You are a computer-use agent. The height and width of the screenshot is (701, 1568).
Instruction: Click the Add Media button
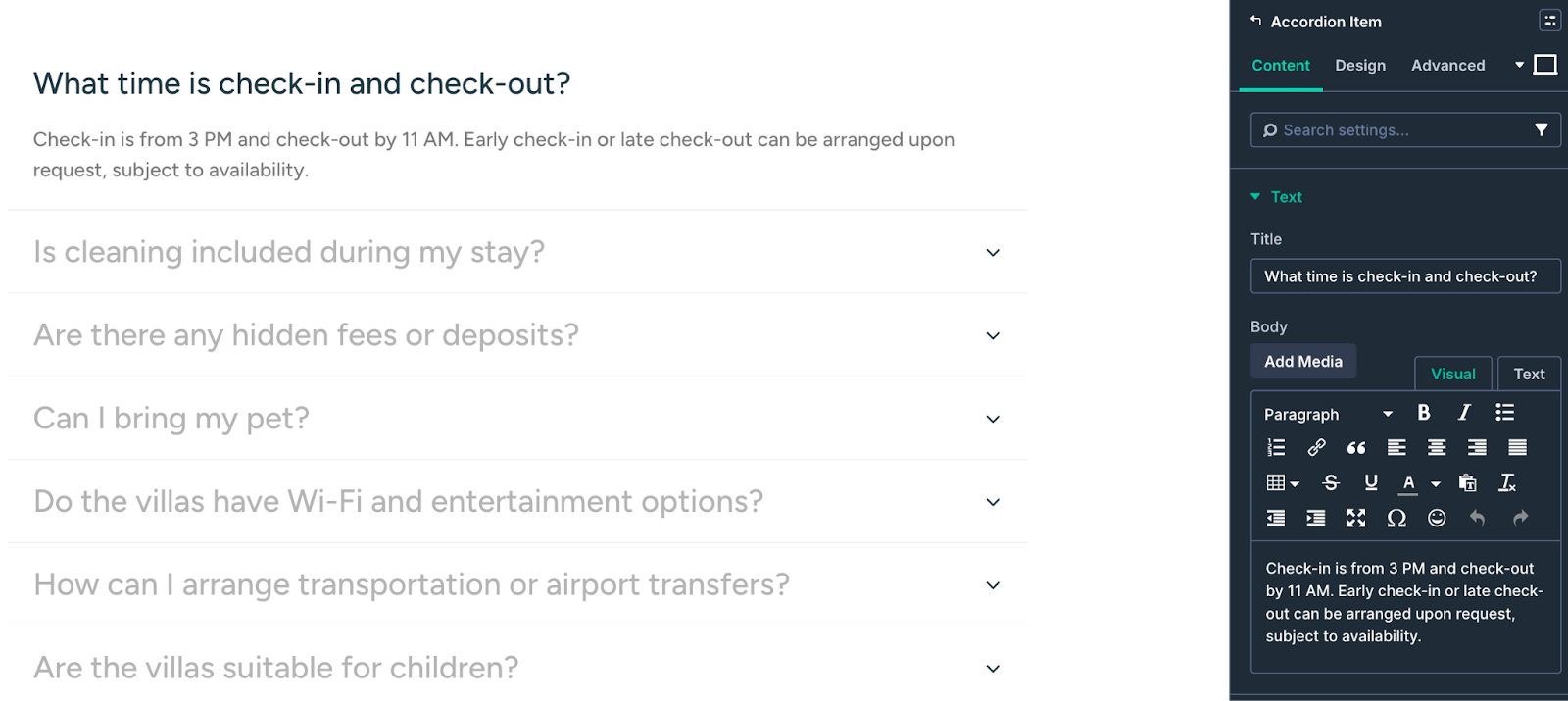pyautogui.click(x=1303, y=361)
